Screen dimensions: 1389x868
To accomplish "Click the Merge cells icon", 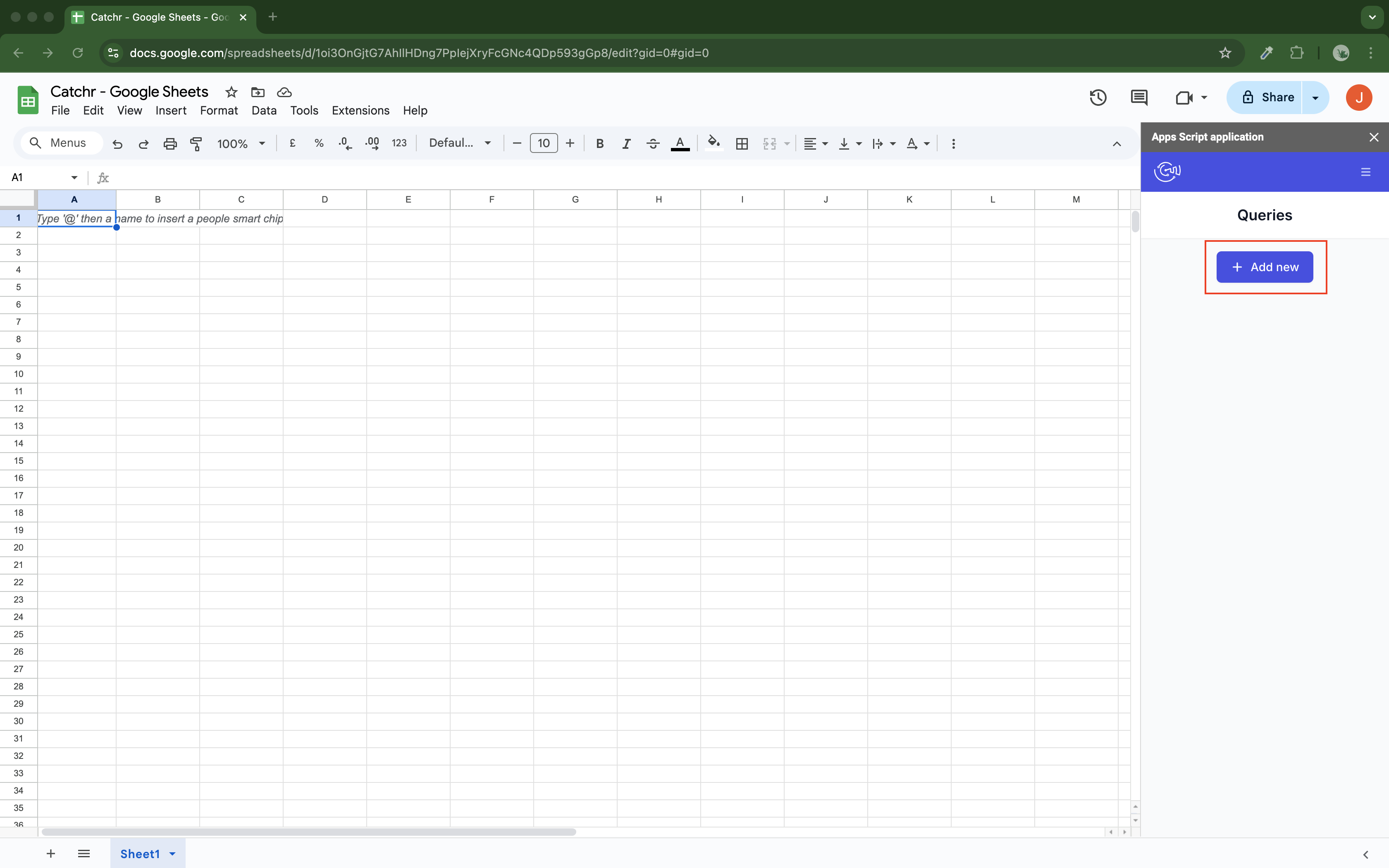I will click(770, 143).
